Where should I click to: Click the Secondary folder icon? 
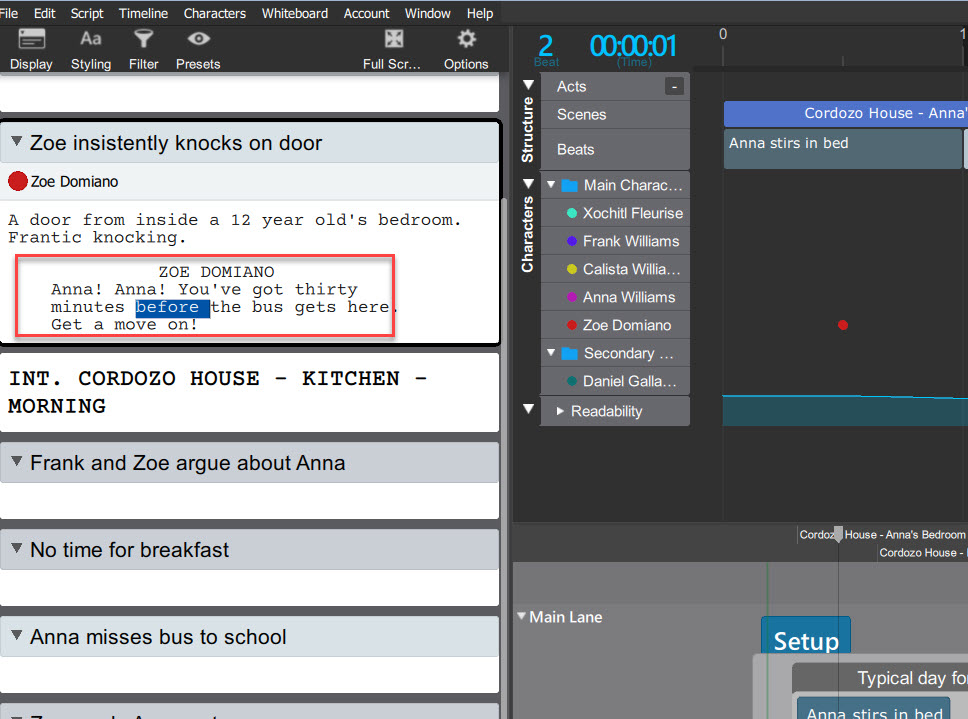pos(569,354)
